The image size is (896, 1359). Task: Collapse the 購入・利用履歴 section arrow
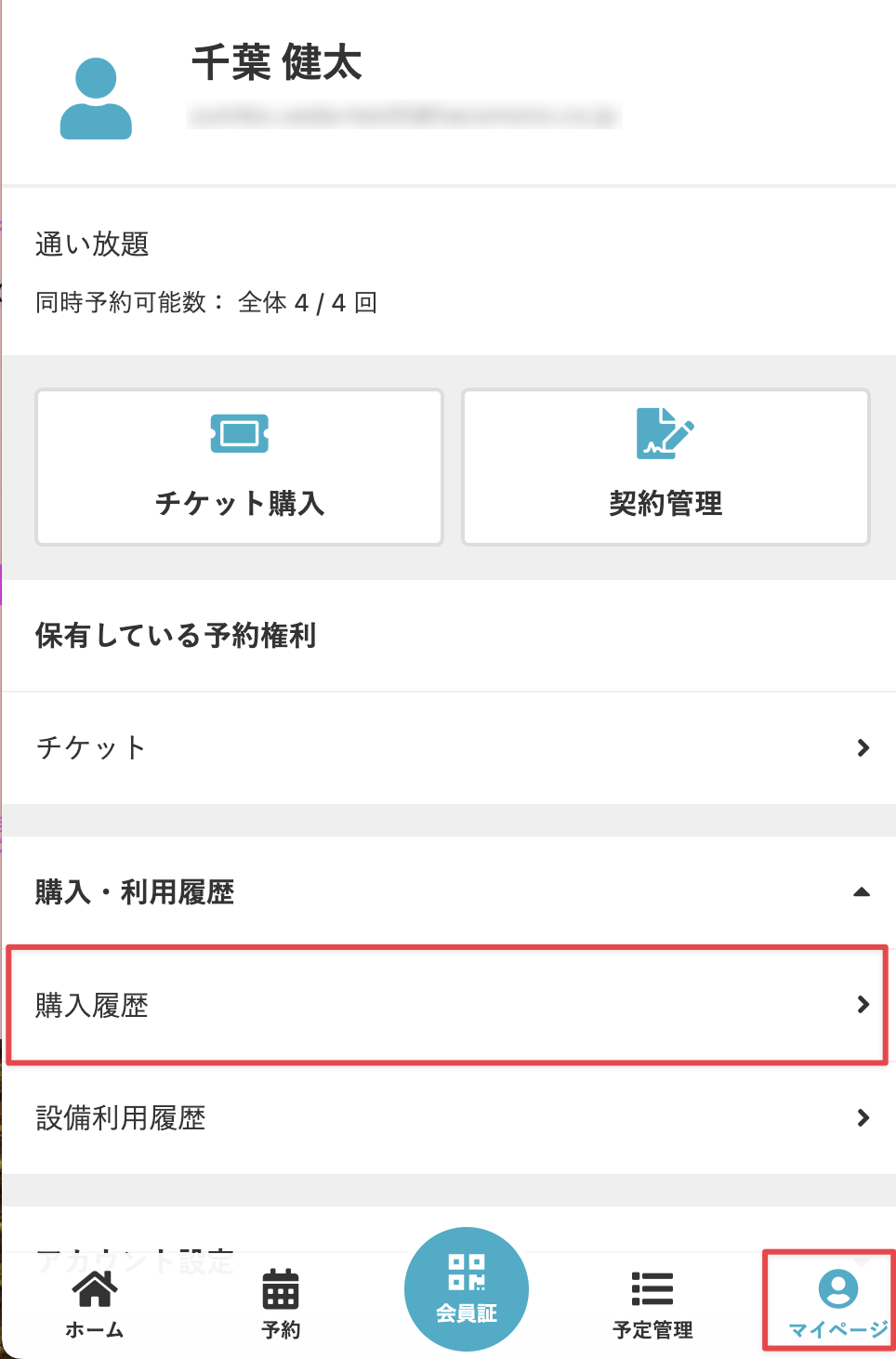pyautogui.click(x=862, y=892)
